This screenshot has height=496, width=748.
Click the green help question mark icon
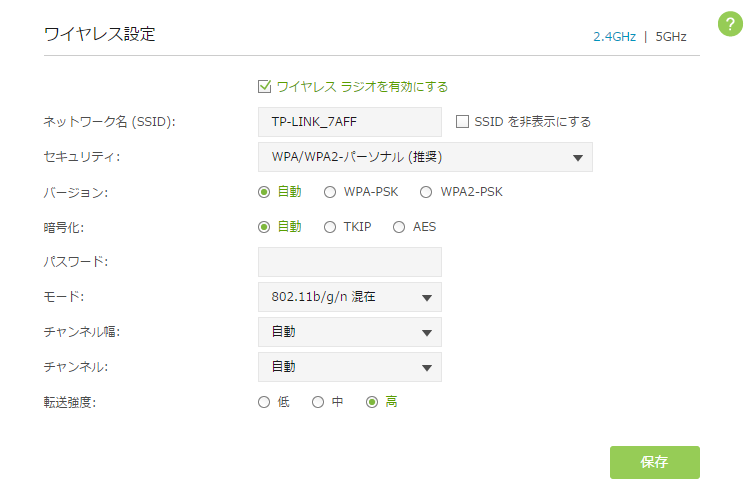(731, 25)
